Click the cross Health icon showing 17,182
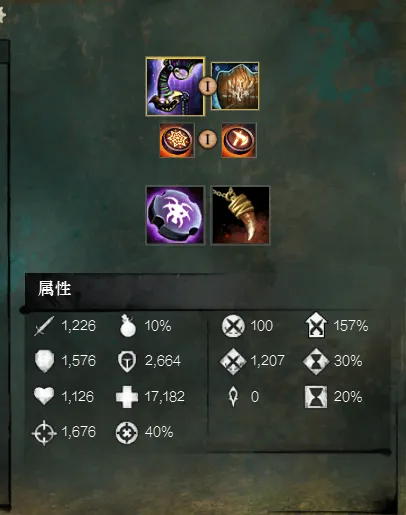Image resolution: width=406 pixels, height=515 pixels. 127,397
